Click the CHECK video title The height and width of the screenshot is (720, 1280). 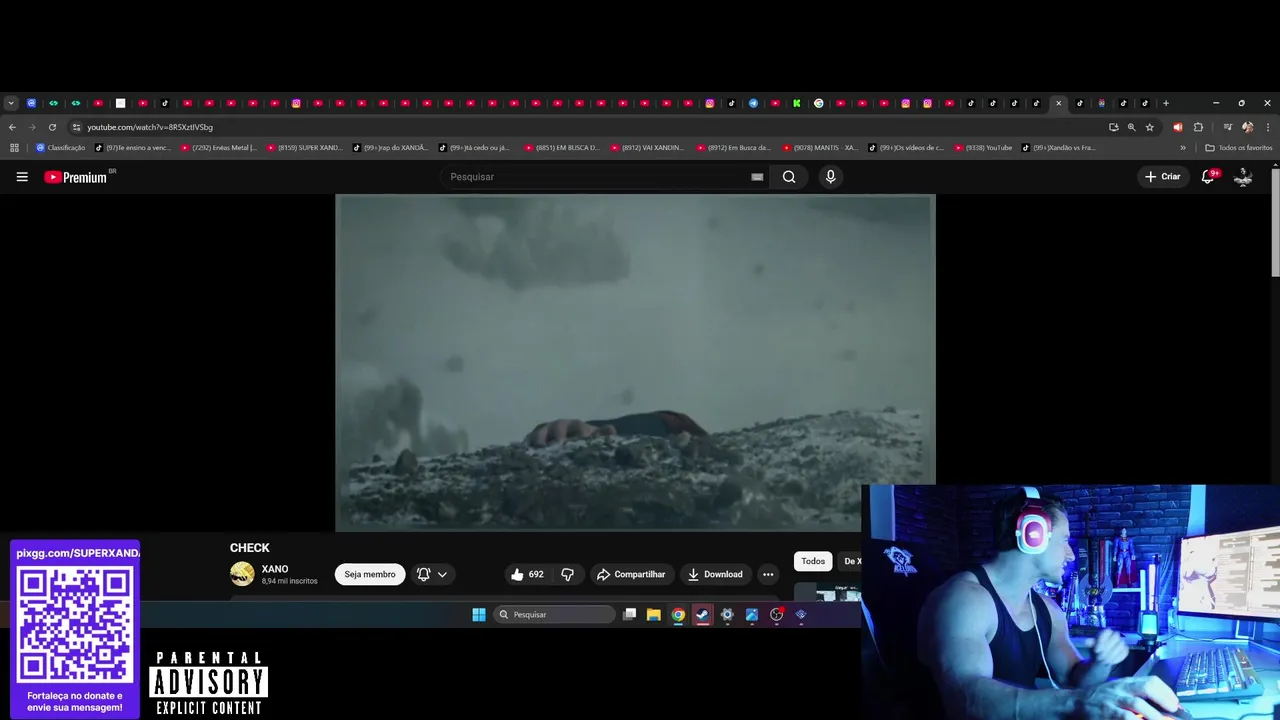[x=250, y=548]
